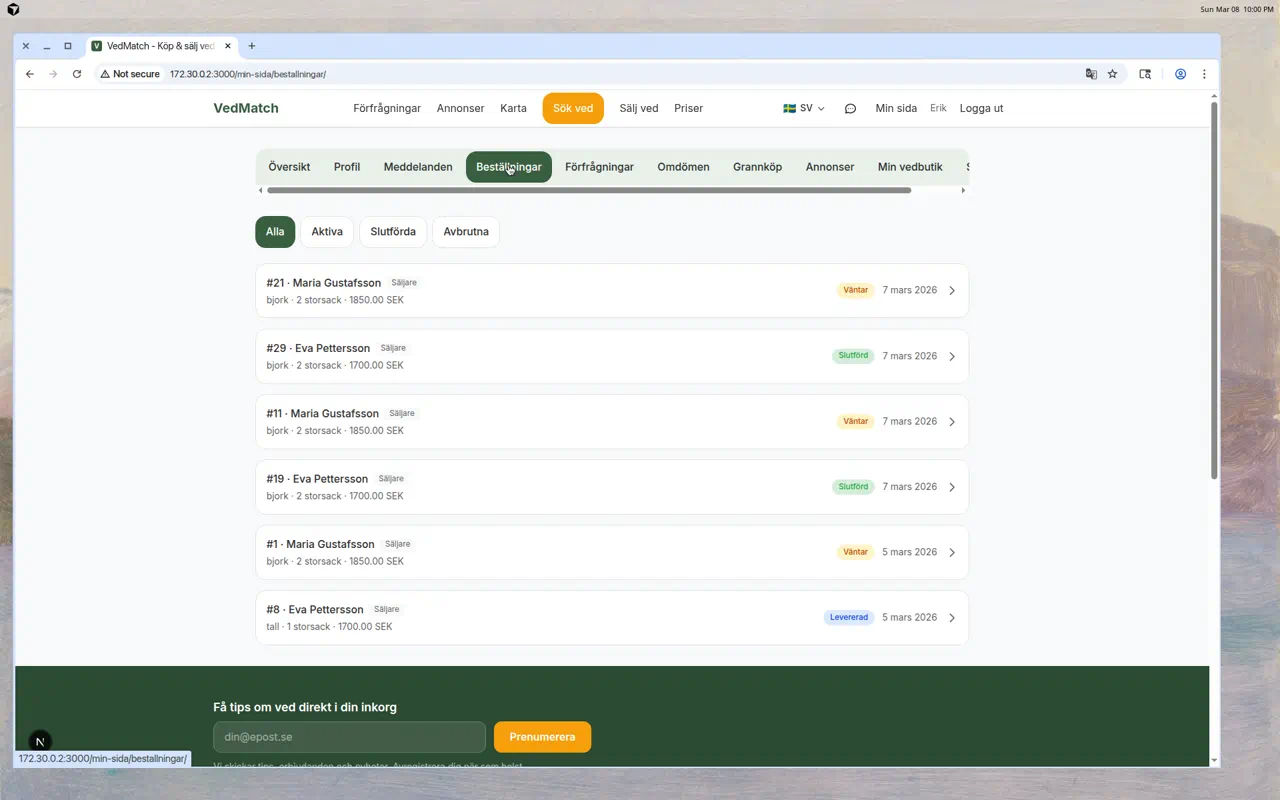Expand order #8 Eva Pettersson chevron

pos(952,618)
